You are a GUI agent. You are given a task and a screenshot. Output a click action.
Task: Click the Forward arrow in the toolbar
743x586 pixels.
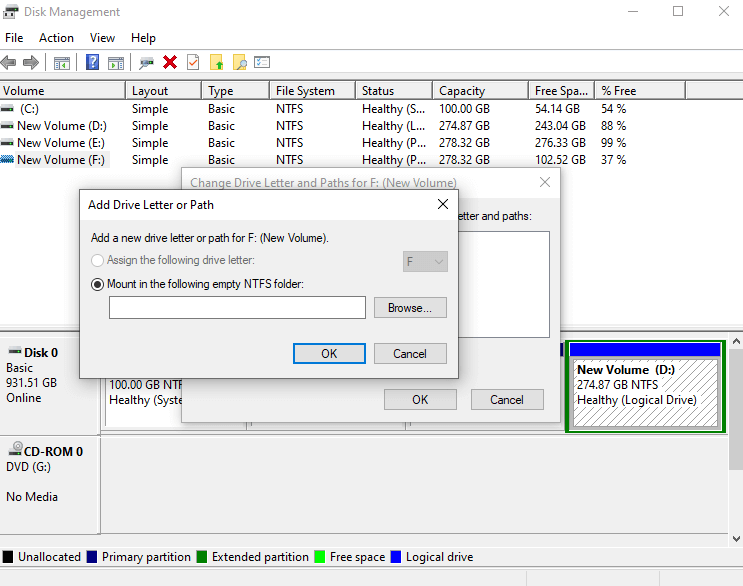(31, 63)
